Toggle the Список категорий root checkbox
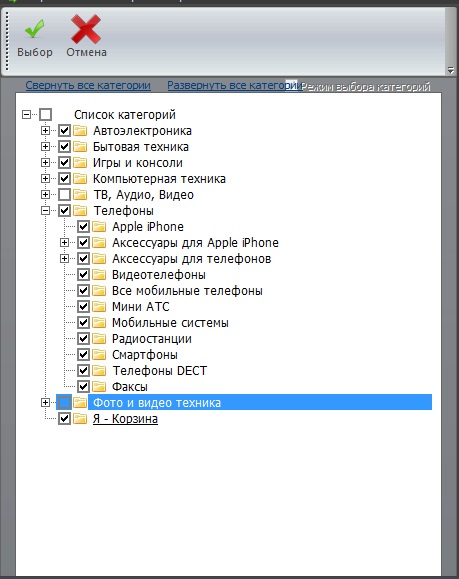 tap(45, 114)
